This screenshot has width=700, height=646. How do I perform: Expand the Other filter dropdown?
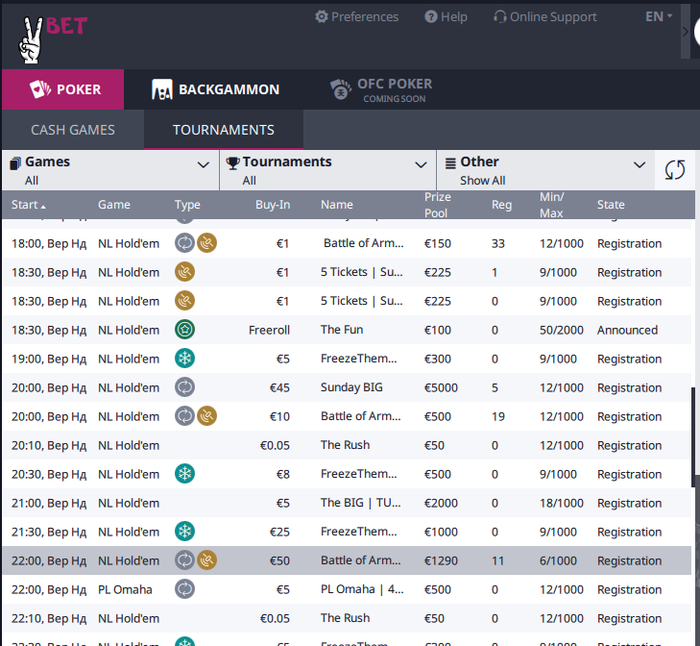pyautogui.click(x=546, y=170)
